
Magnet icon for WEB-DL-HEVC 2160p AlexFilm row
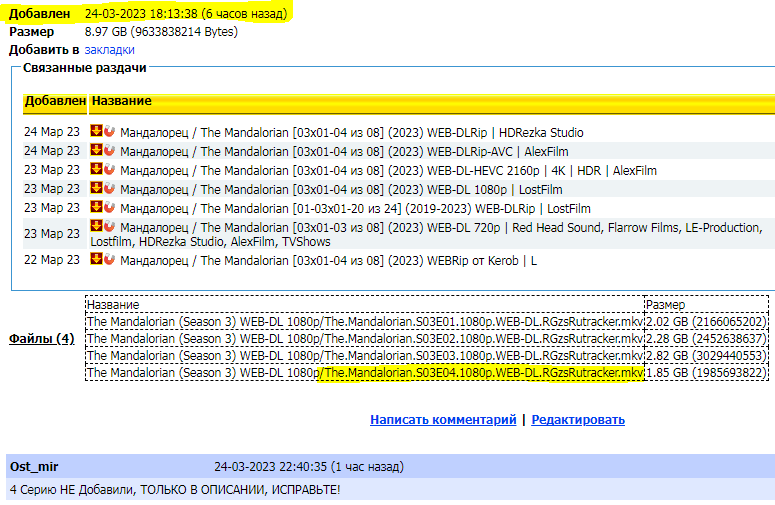pos(109,169)
